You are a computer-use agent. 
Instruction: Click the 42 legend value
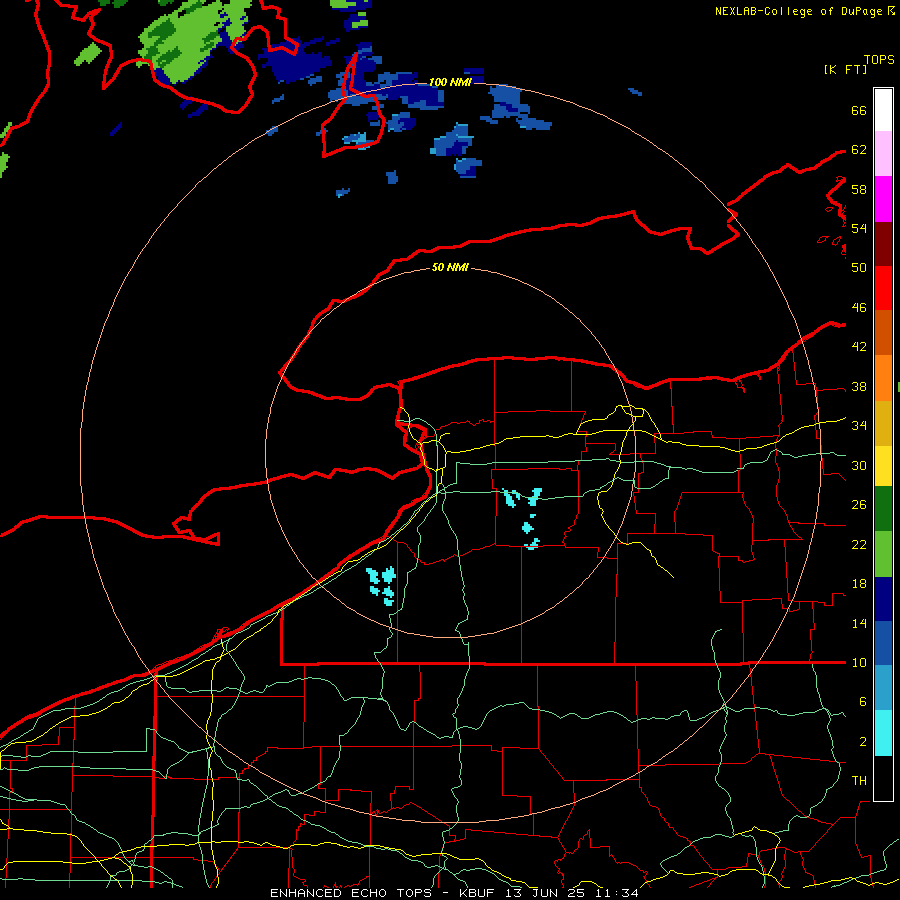(859, 347)
